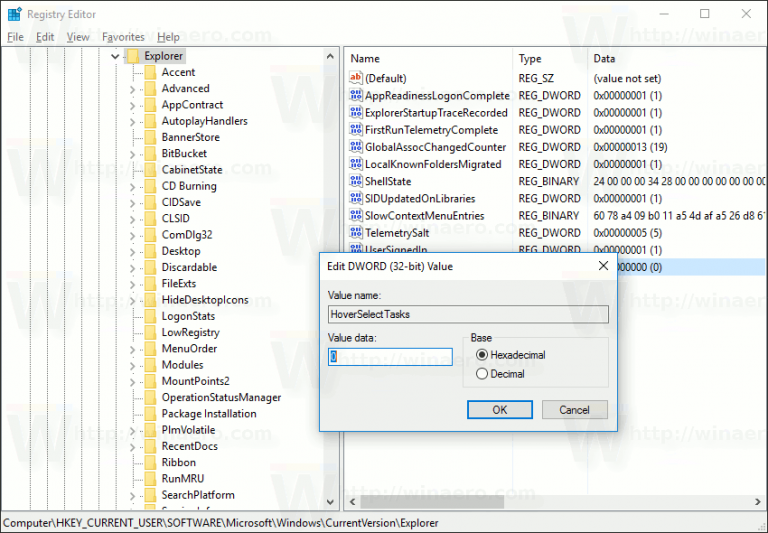Click the BitBucket folder icon
The width and height of the screenshot is (768, 533).
(150, 153)
